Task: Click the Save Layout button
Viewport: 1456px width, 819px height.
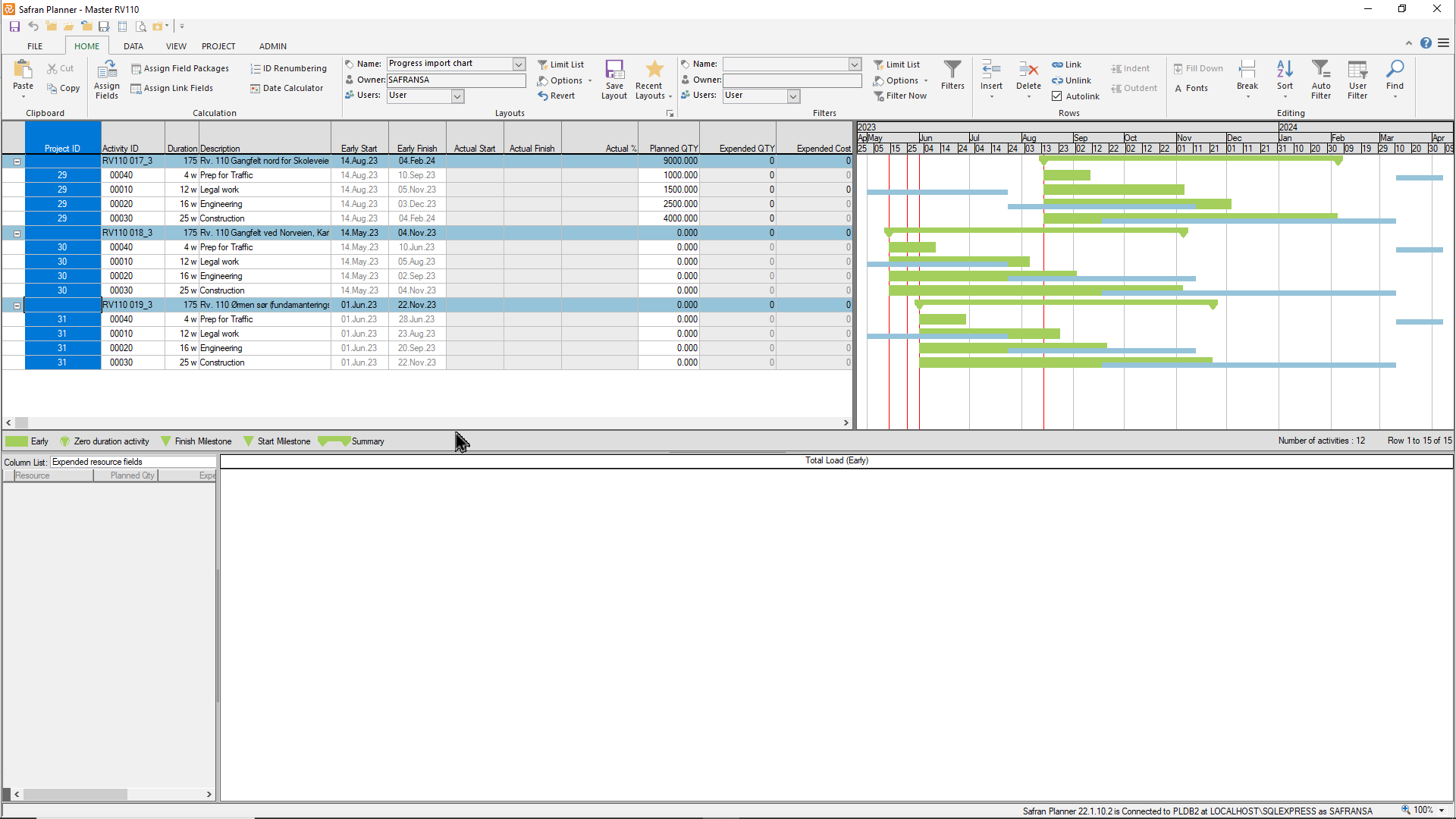Action: [x=614, y=78]
